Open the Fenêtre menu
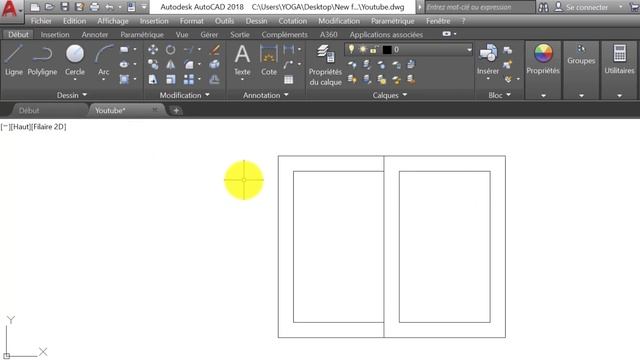Viewport: 640px width, 360px height. tap(438, 21)
